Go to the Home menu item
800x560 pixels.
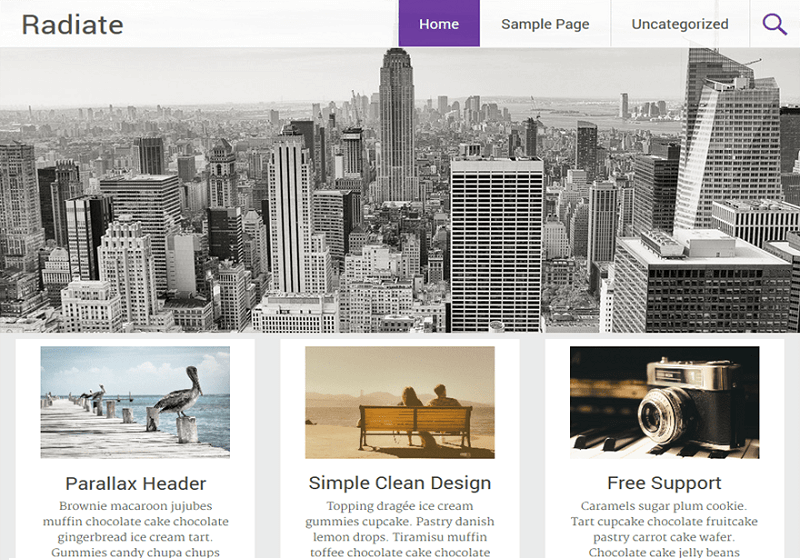click(x=439, y=23)
